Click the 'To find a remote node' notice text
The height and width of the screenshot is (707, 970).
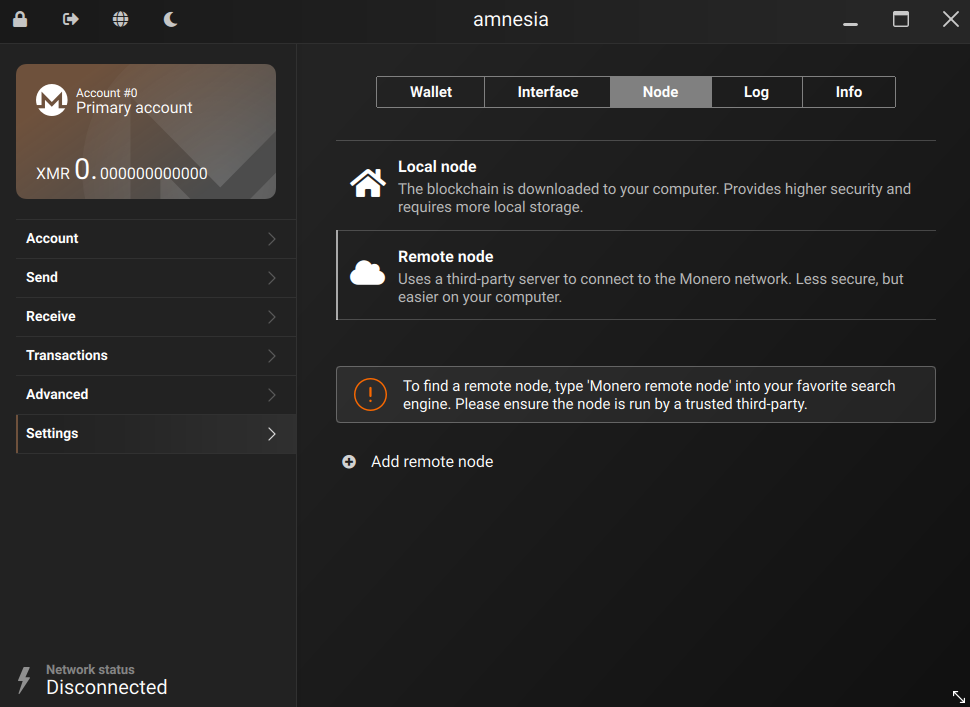[x=649, y=395]
